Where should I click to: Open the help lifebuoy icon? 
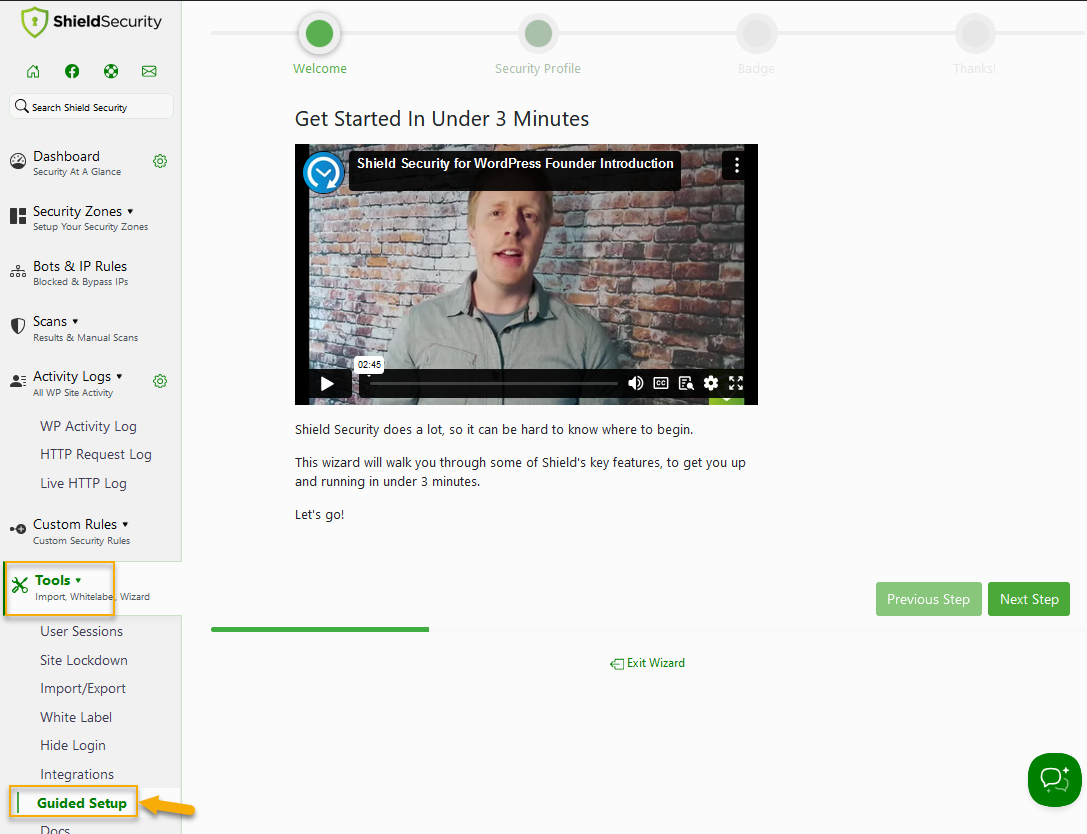pyautogui.click(x=111, y=71)
